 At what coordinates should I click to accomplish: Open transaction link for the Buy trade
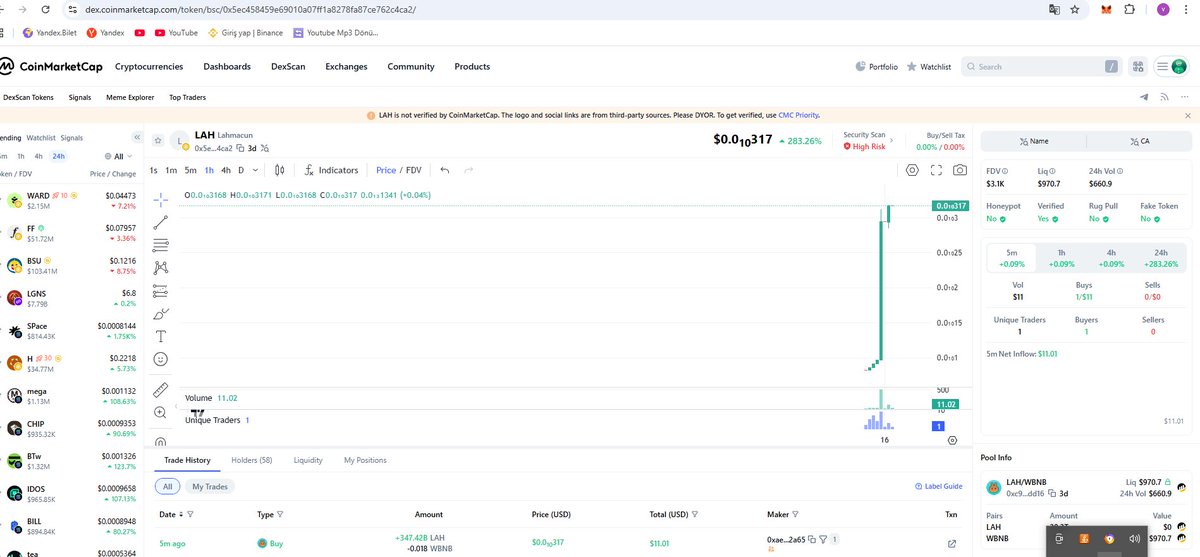(951, 543)
